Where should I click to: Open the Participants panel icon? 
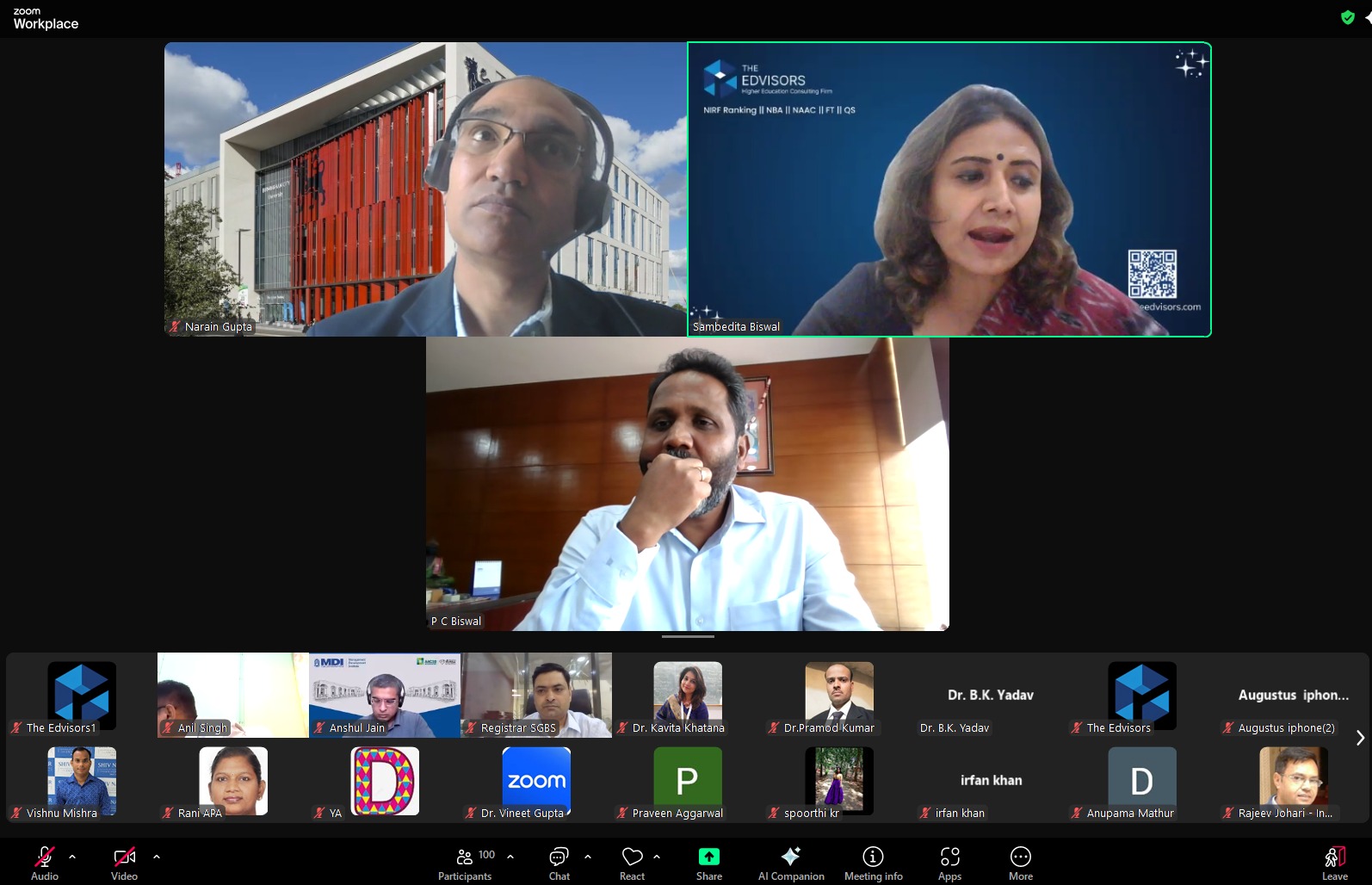[x=464, y=857]
